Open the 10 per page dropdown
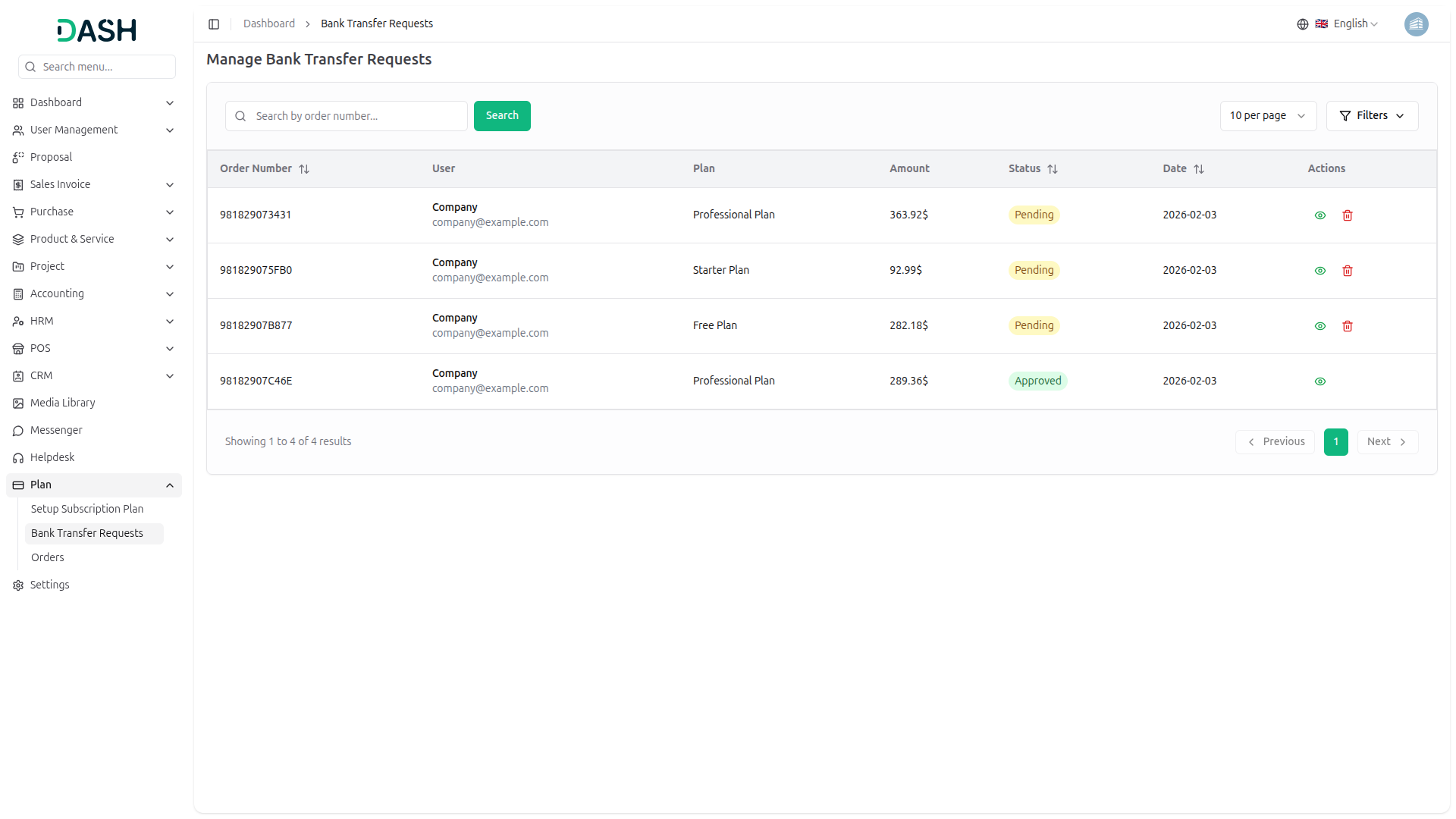Viewport: 1456px width, 819px height. pos(1267,116)
